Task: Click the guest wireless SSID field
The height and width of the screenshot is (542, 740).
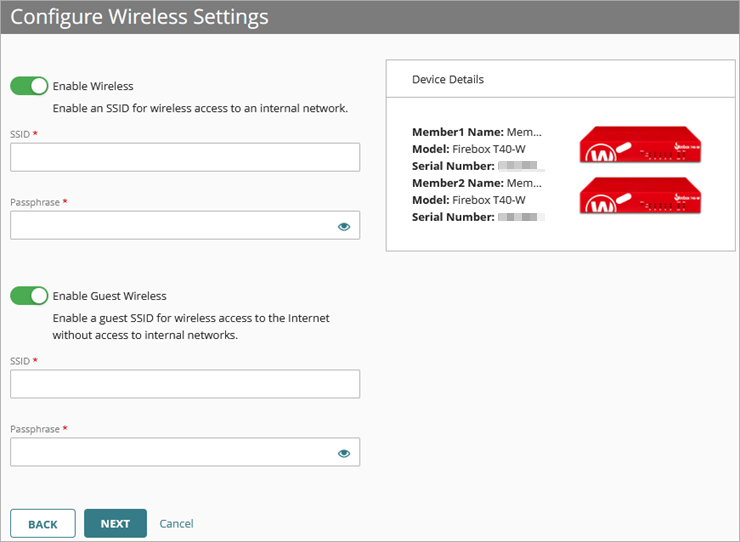Action: tap(185, 384)
